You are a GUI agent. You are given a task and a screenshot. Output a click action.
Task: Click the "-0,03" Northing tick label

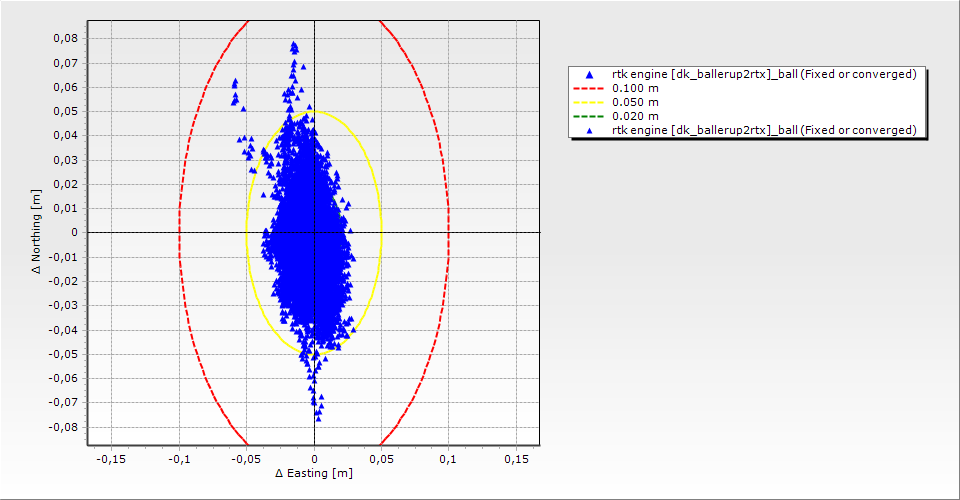64,305
